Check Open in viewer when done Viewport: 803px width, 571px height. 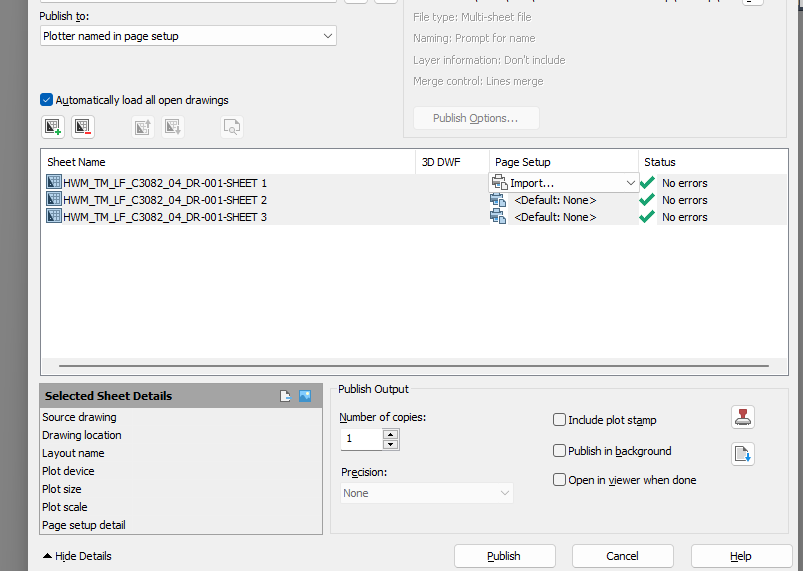[559, 480]
